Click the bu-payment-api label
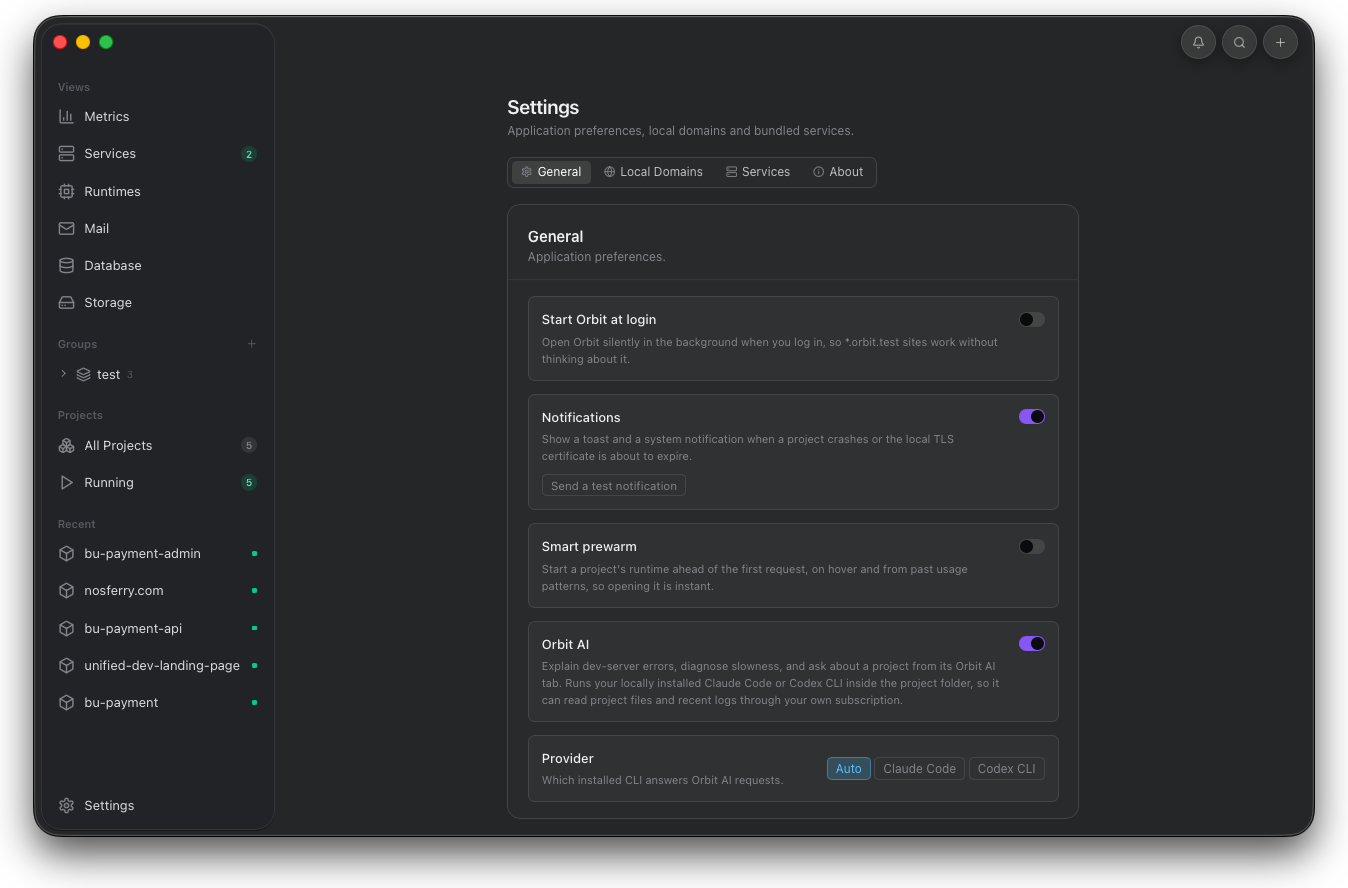The image size is (1348, 888). coord(133,628)
